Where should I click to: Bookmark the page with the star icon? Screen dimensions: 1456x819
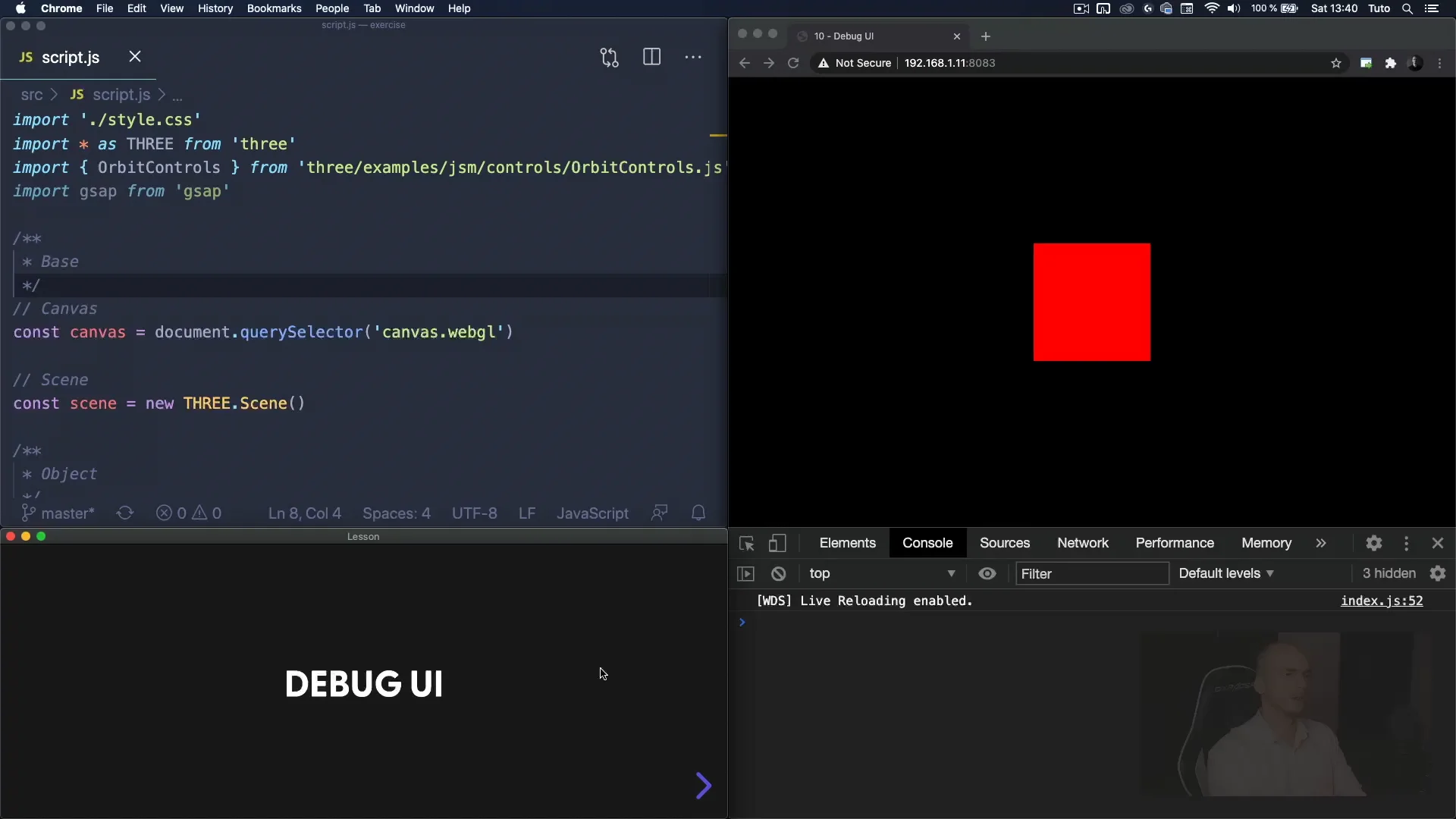[1336, 63]
